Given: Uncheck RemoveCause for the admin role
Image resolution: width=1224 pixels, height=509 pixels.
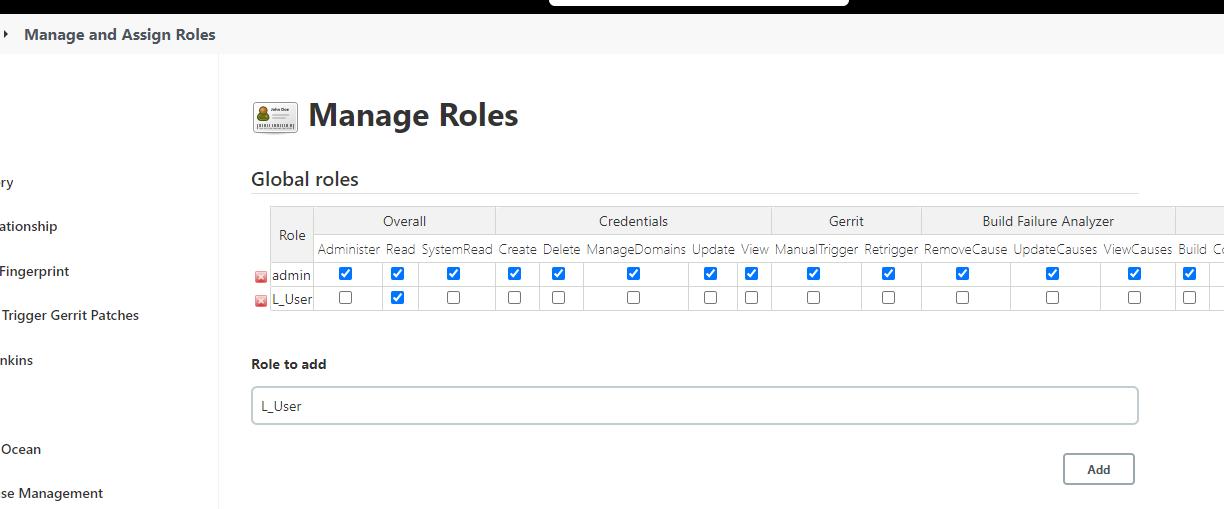Looking at the screenshot, I should pos(963,274).
